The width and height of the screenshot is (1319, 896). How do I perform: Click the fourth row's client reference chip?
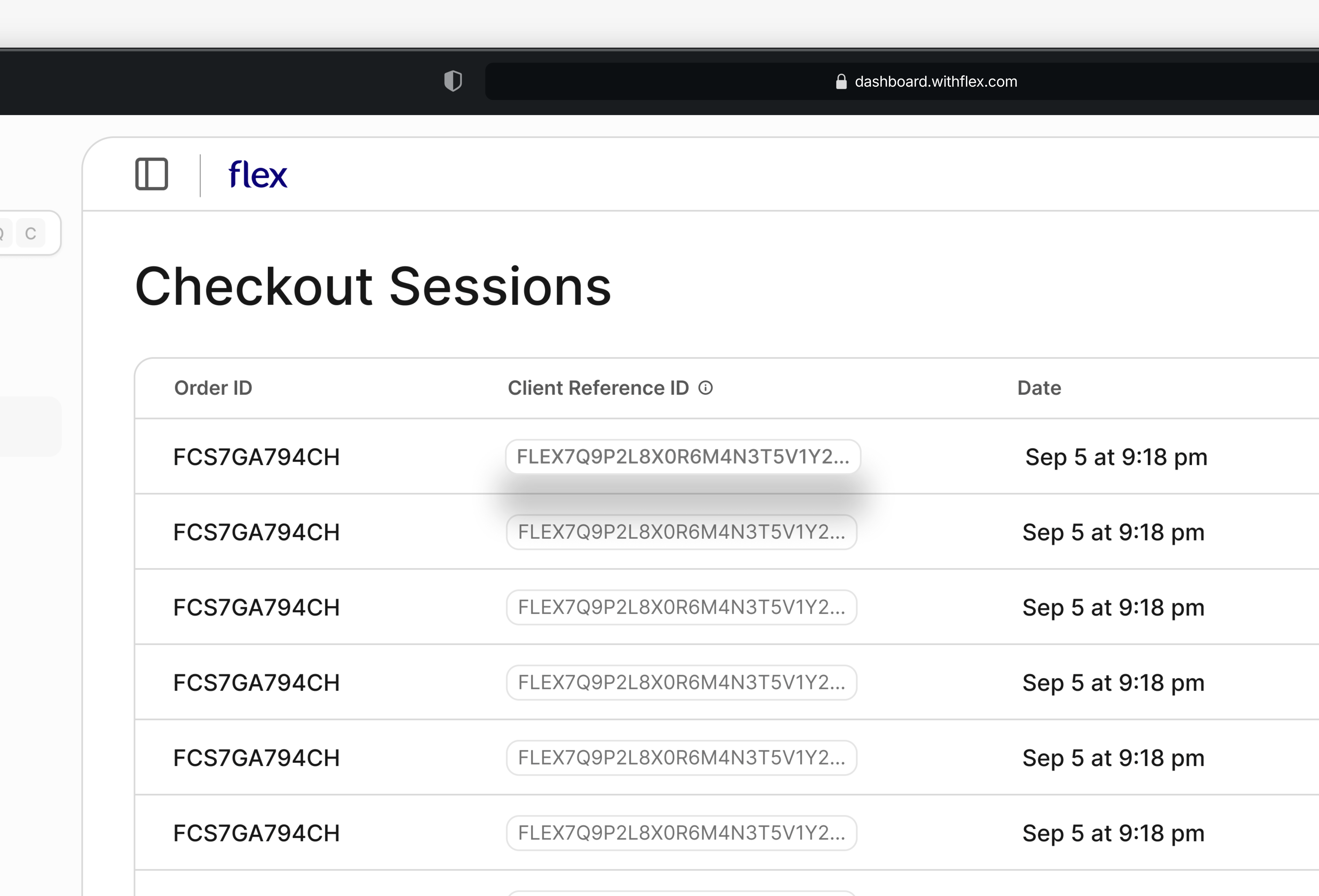(x=682, y=682)
